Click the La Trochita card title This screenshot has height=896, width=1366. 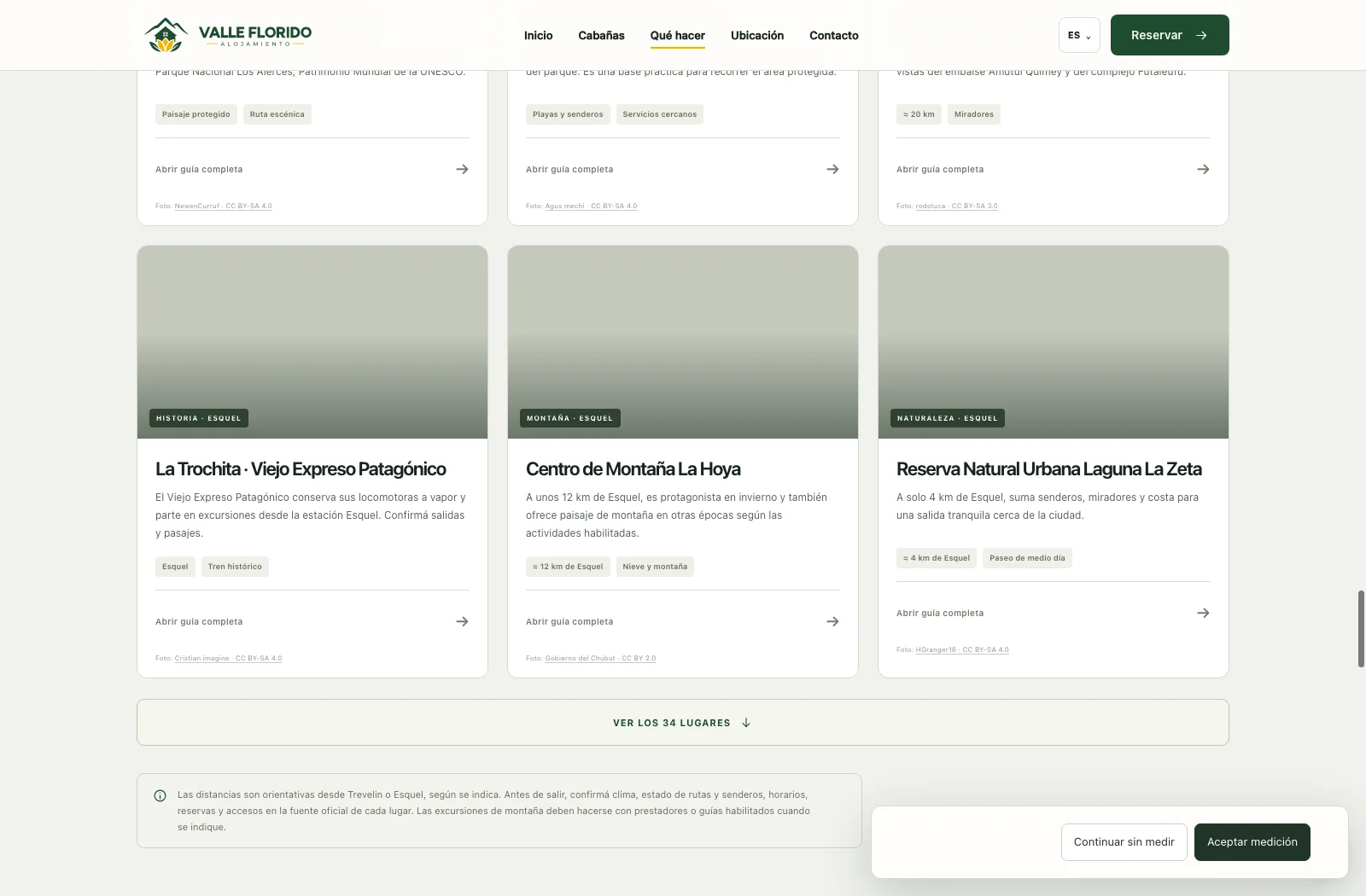(x=301, y=468)
